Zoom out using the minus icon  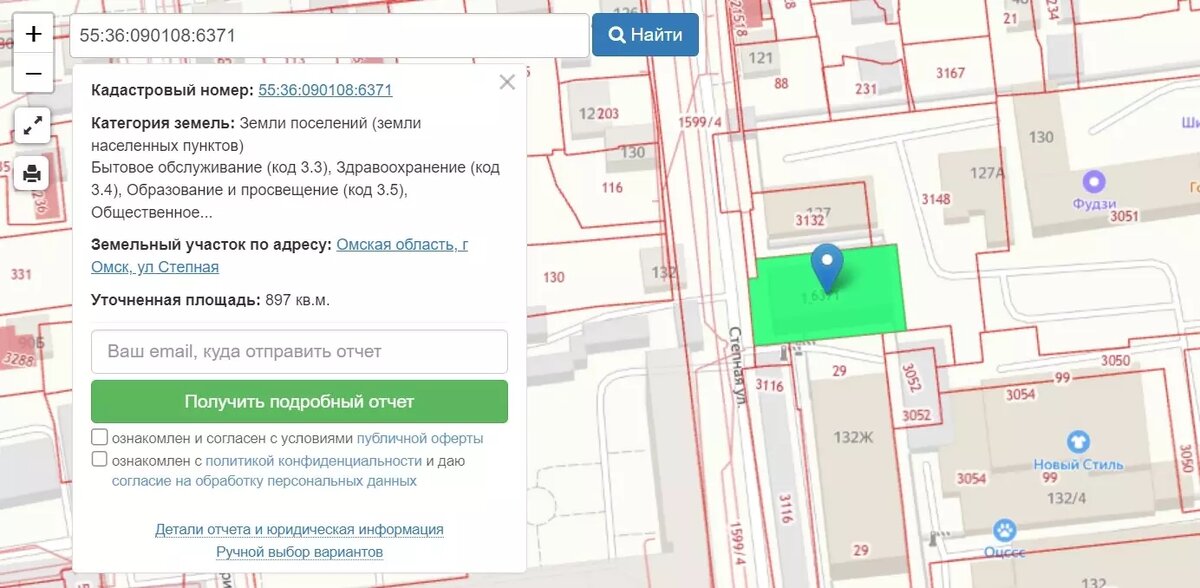pos(33,71)
